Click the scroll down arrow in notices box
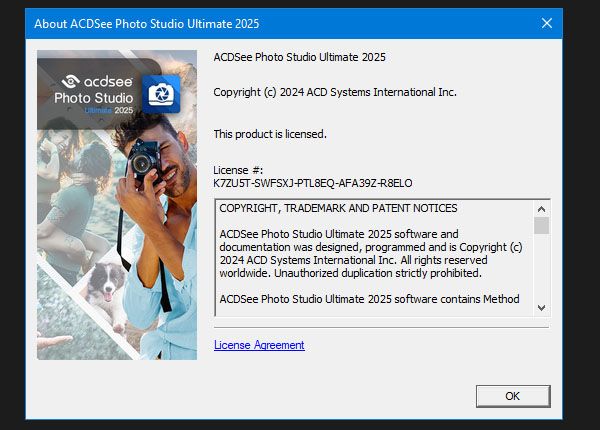600x430 pixels. coord(541,308)
